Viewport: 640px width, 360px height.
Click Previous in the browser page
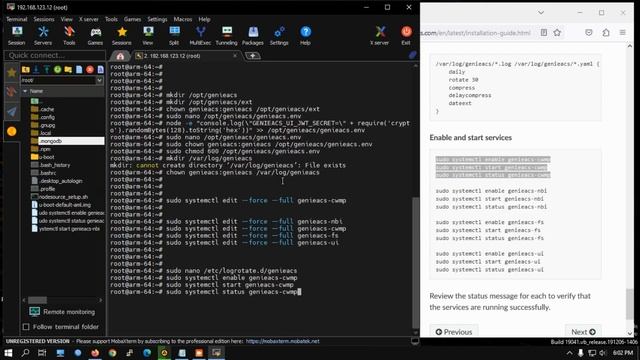454,332
